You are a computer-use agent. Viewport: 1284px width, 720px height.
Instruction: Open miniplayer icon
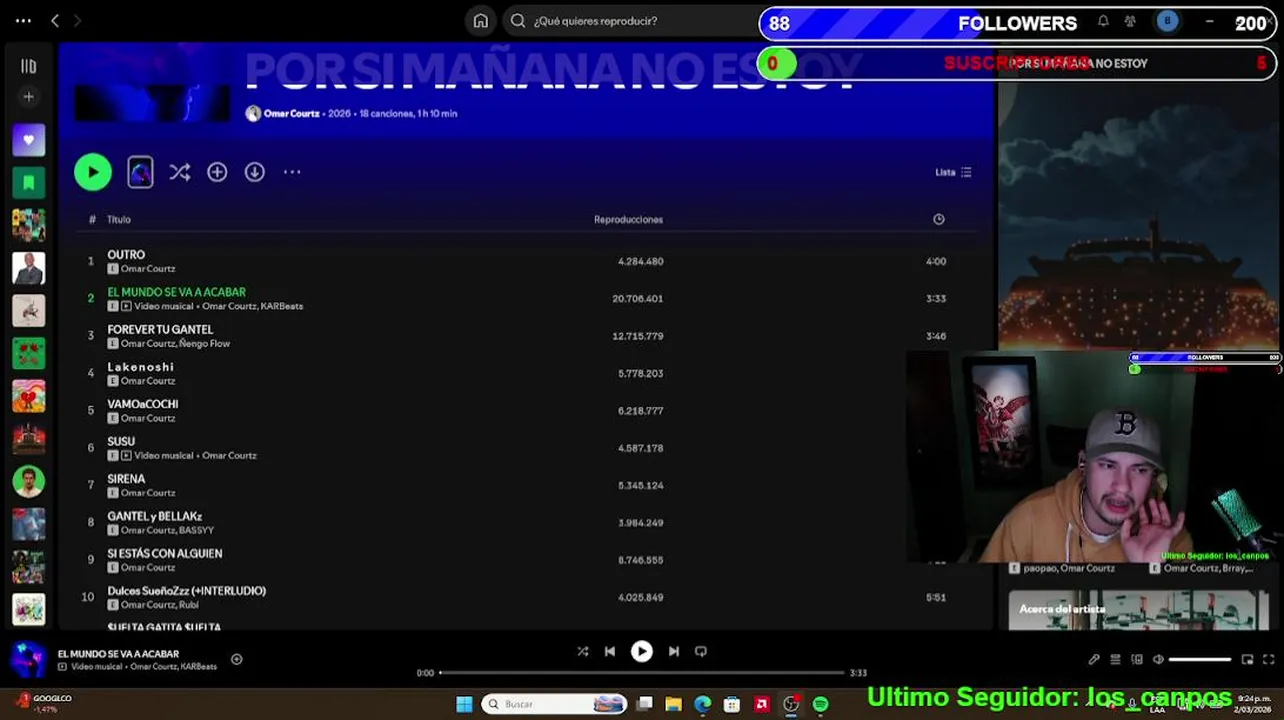[1247, 660]
